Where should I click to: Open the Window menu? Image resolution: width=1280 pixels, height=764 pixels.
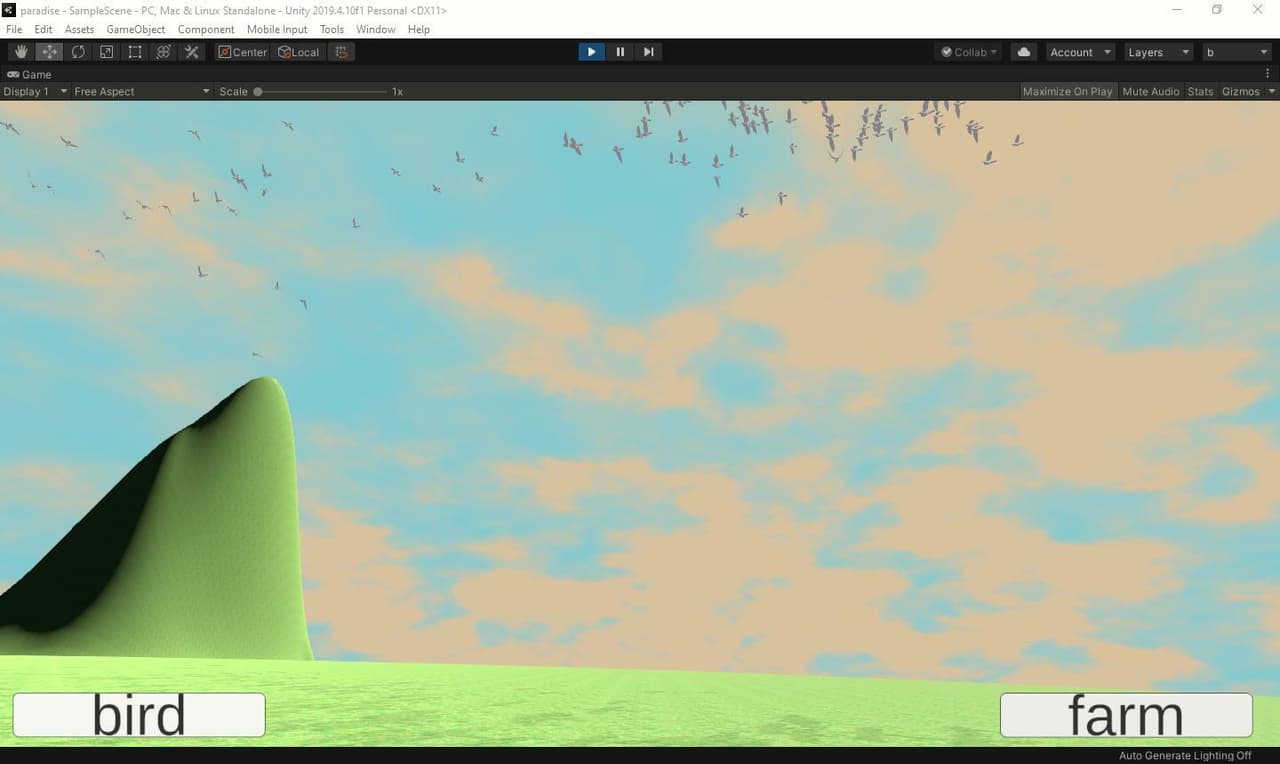(376, 29)
